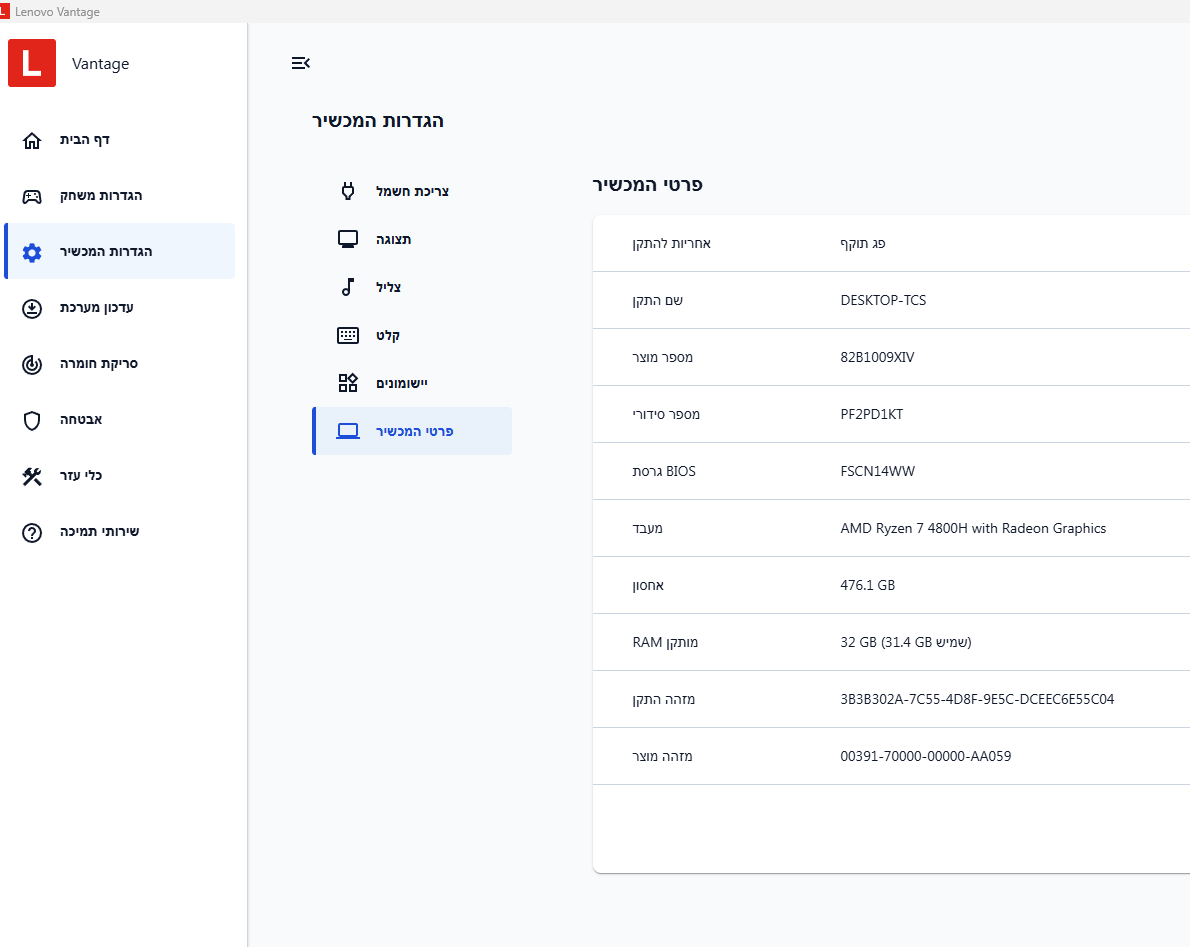The image size is (1190, 947).
Task: Open audio settings via music note icon
Action: [348, 287]
